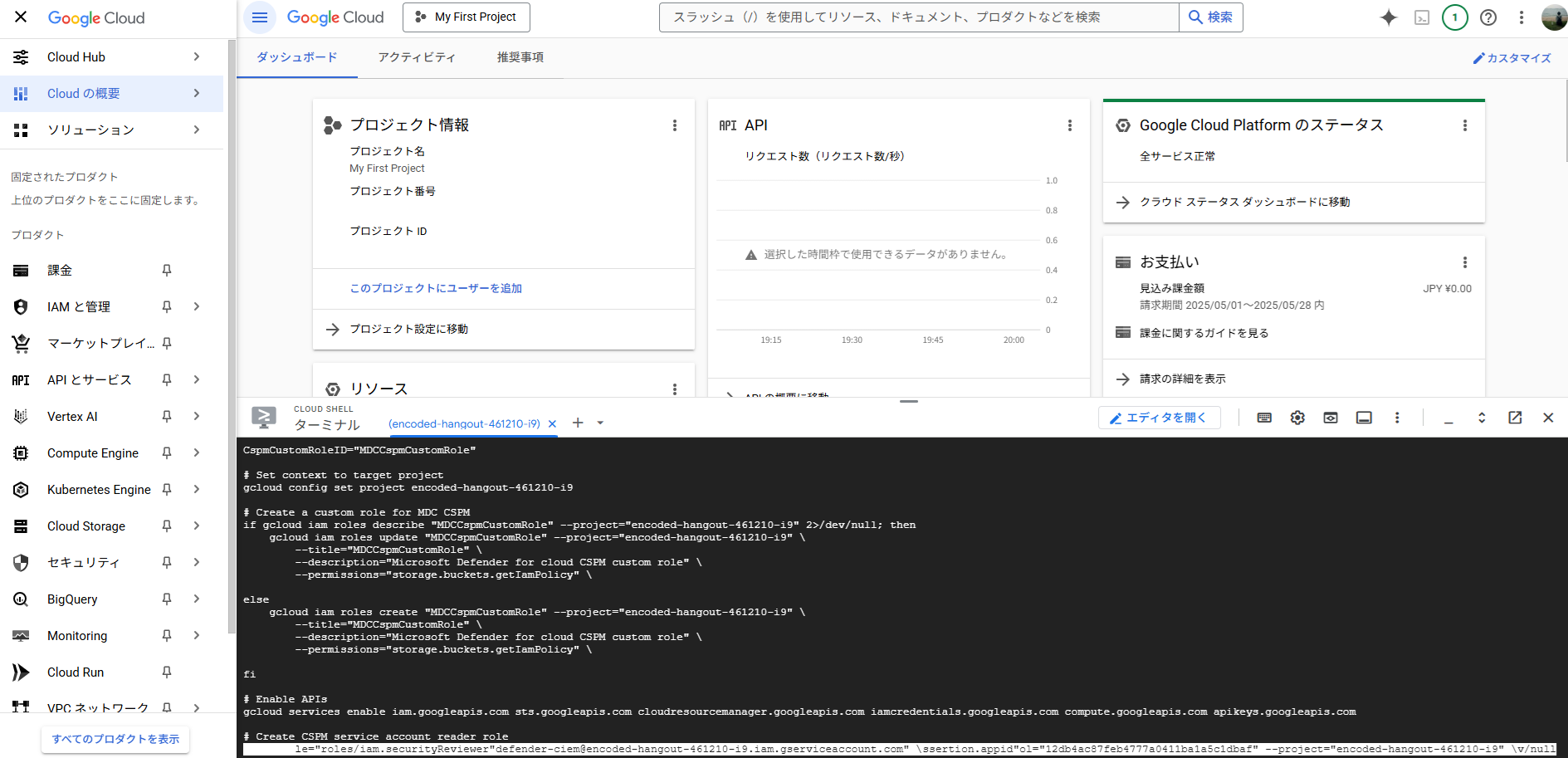The image size is (1568, 758).
Task: Click the Vertex AI sidebar icon
Action: point(21,417)
